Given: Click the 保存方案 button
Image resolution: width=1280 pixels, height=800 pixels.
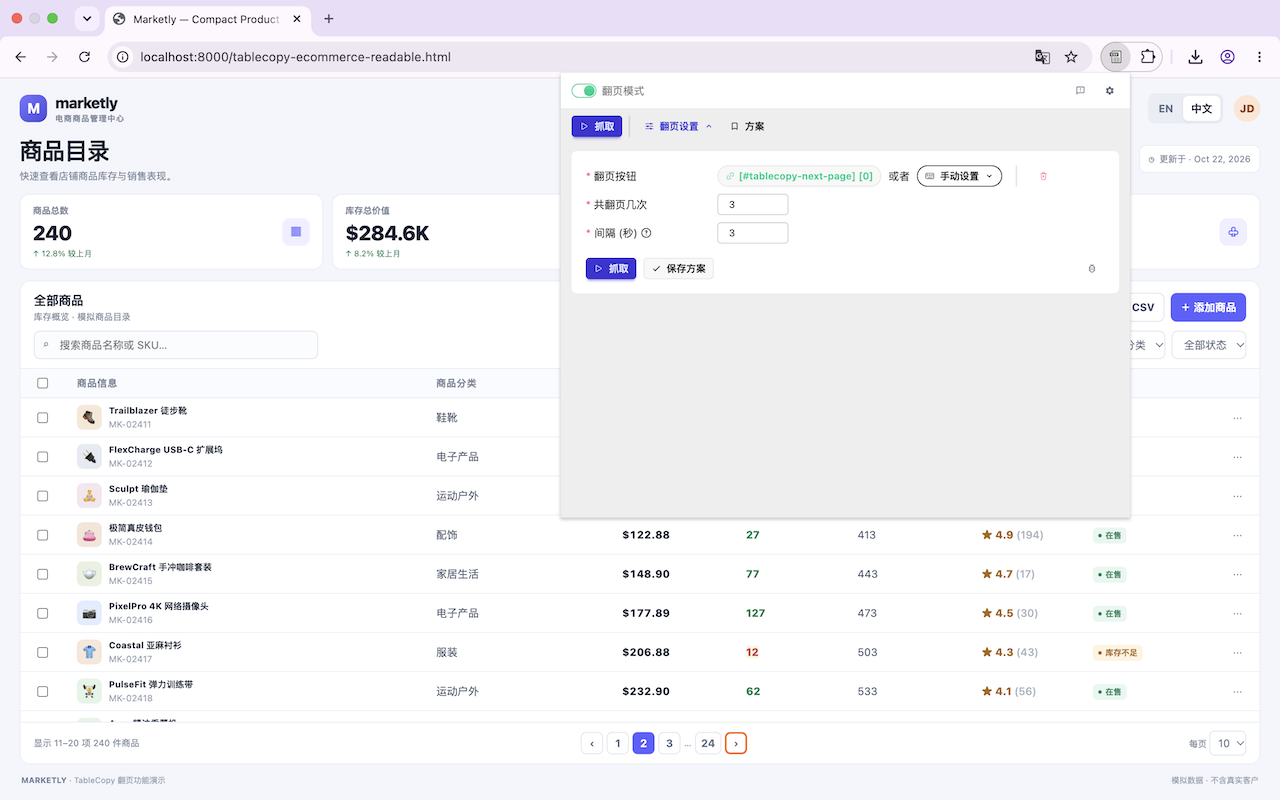Looking at the screenshot, I should (679, 269).
